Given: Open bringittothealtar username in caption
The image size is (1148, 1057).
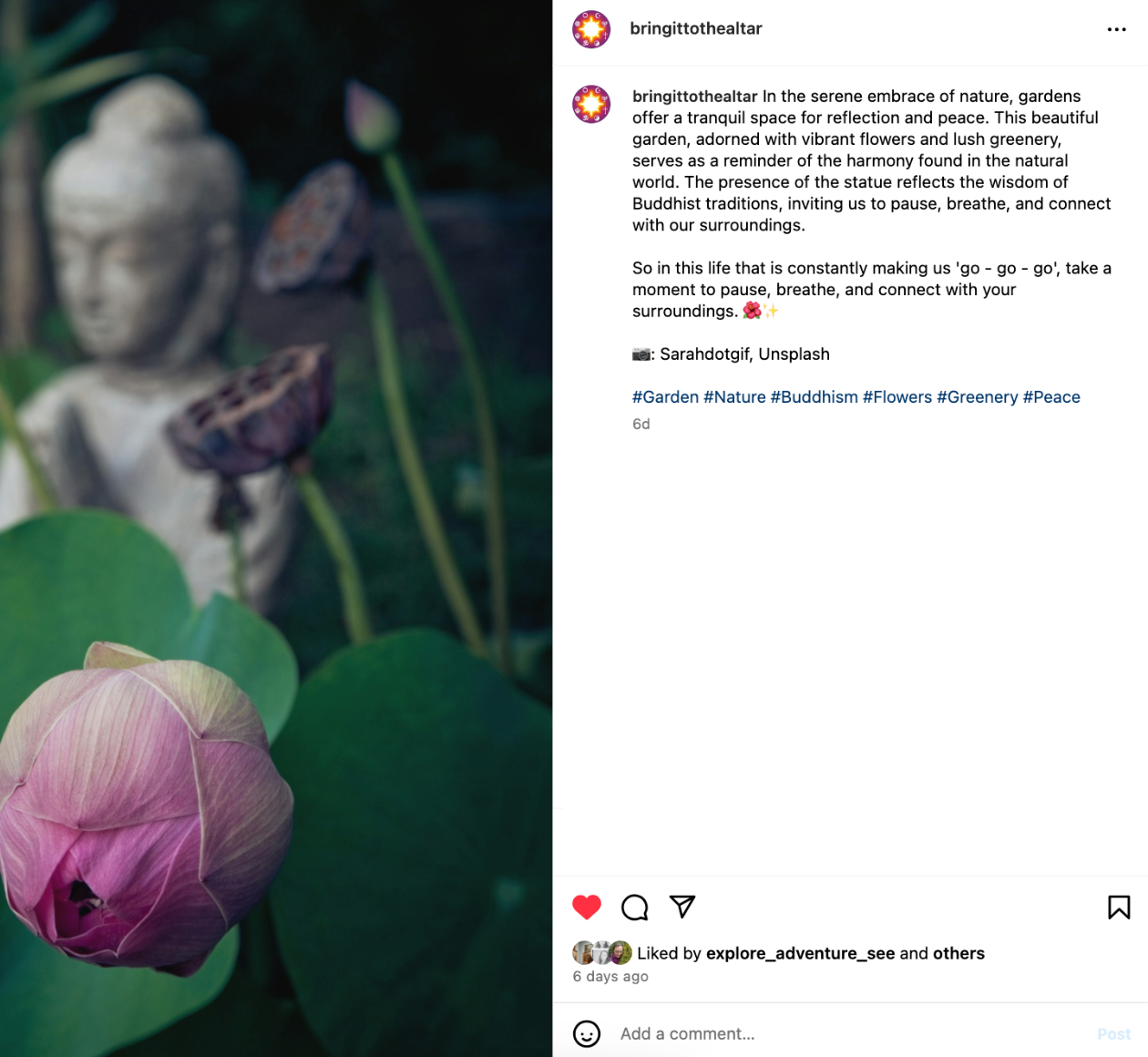Looking at the screenshot, I should click(695, 97).
